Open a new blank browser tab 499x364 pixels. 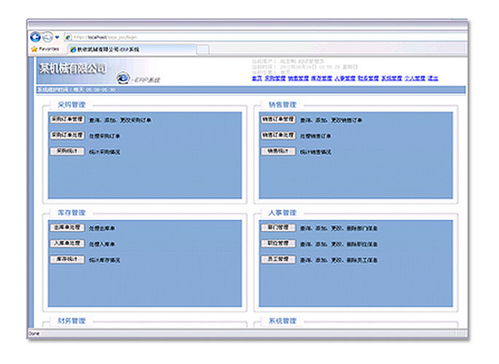click(x=203, y=50)
